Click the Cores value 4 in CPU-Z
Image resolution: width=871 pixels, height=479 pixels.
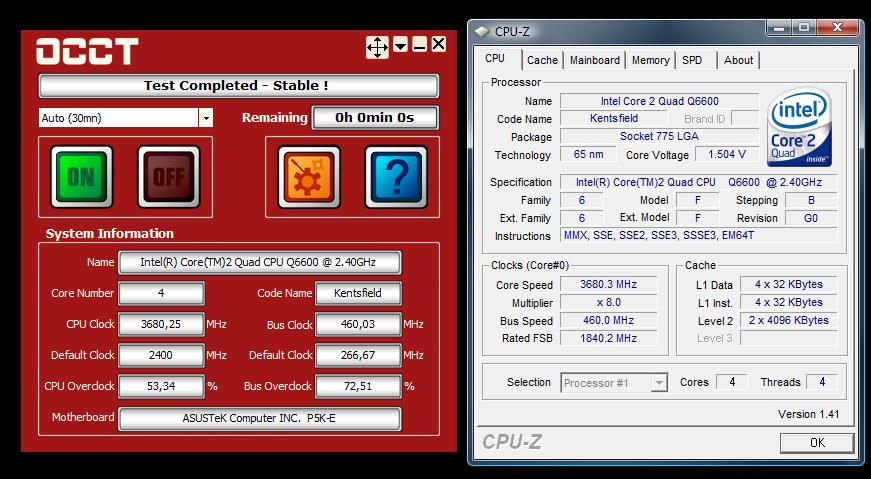732,382
